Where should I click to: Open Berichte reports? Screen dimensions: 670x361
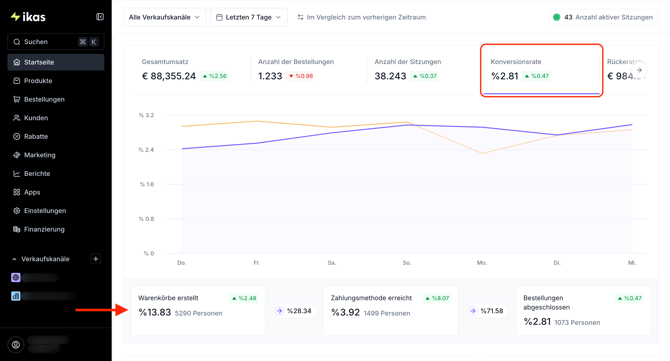(x=56, y=174)
